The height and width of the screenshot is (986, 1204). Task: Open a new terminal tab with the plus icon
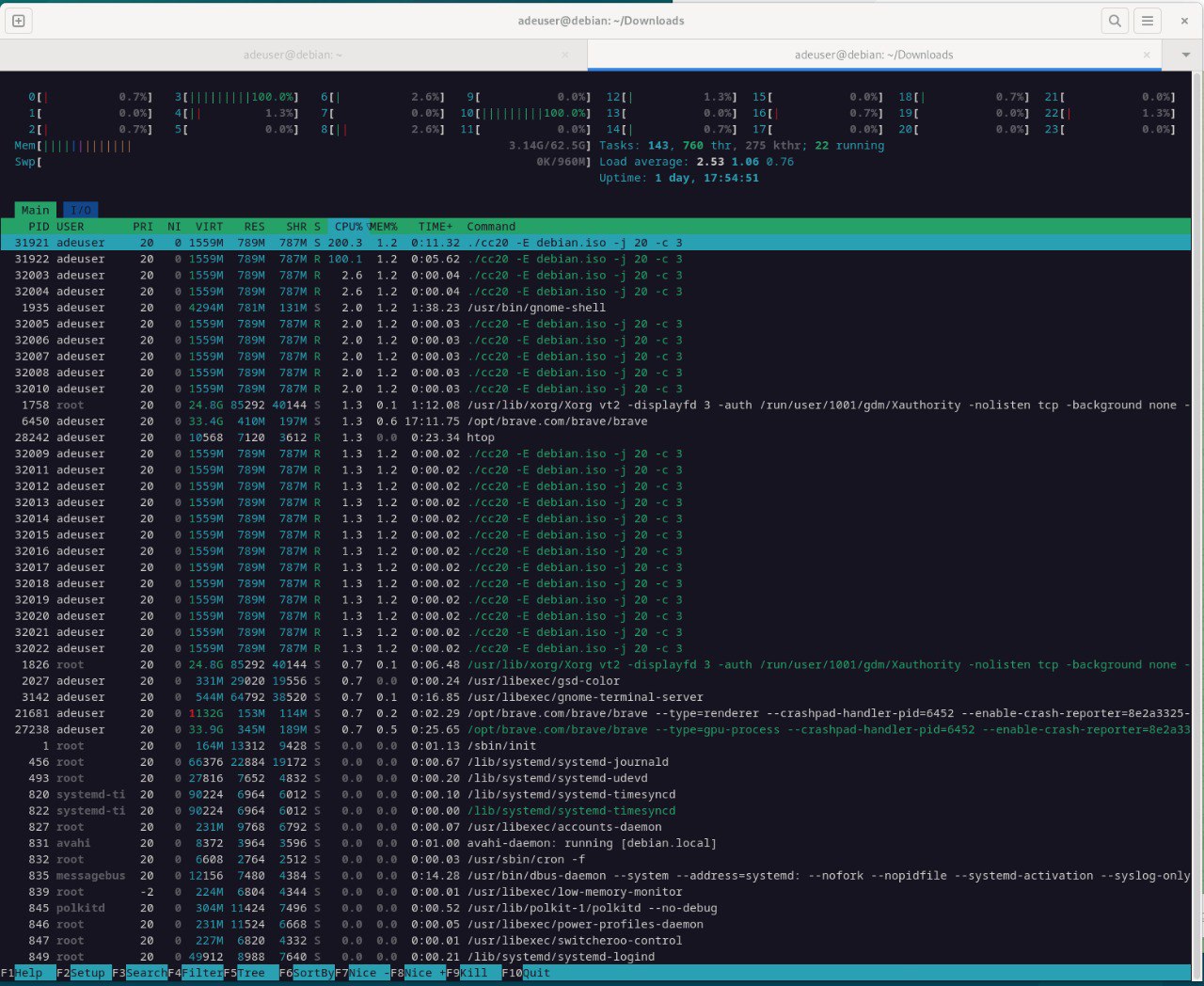click(18, 20)
